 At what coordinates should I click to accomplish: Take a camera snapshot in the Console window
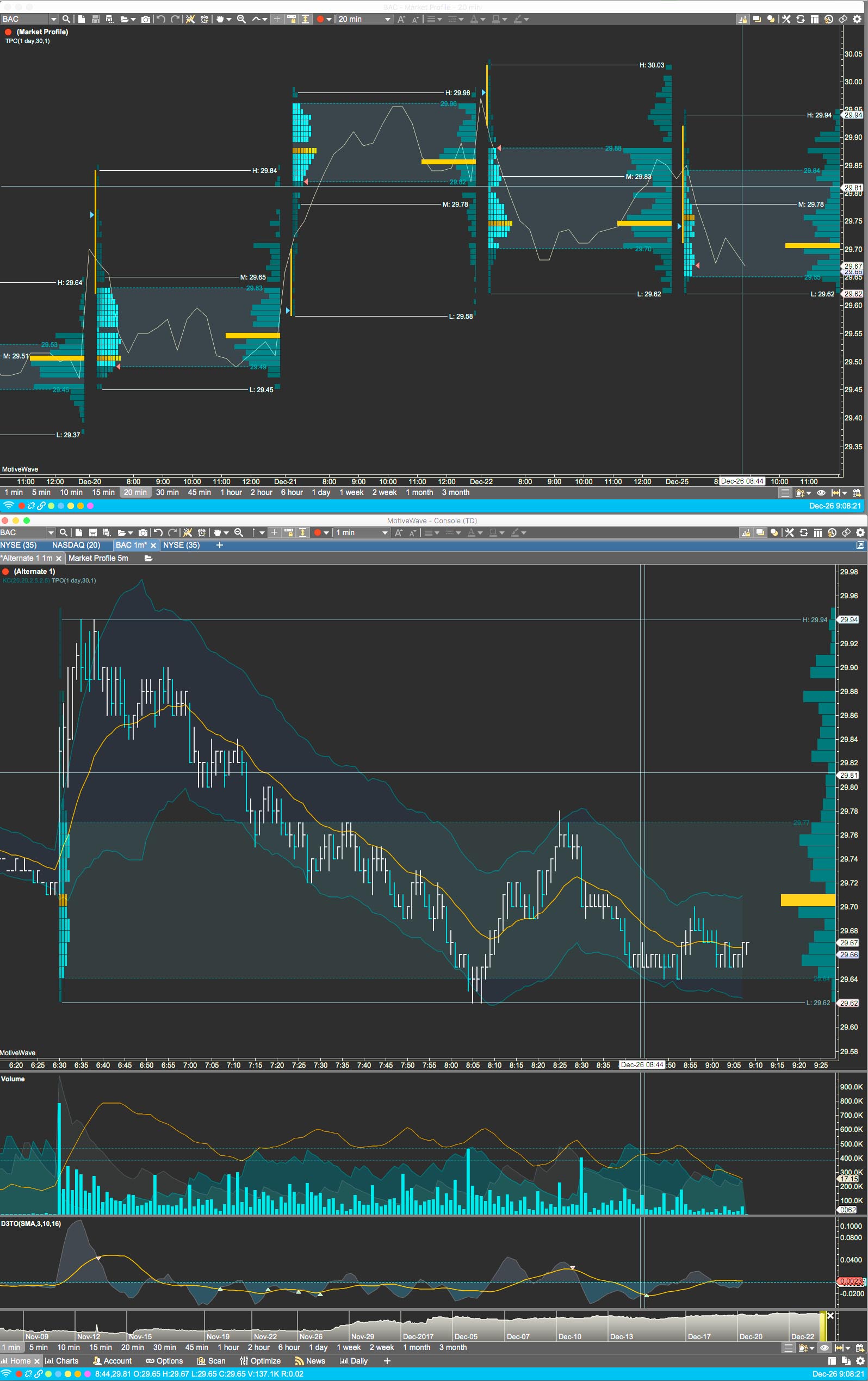[144, 532]
